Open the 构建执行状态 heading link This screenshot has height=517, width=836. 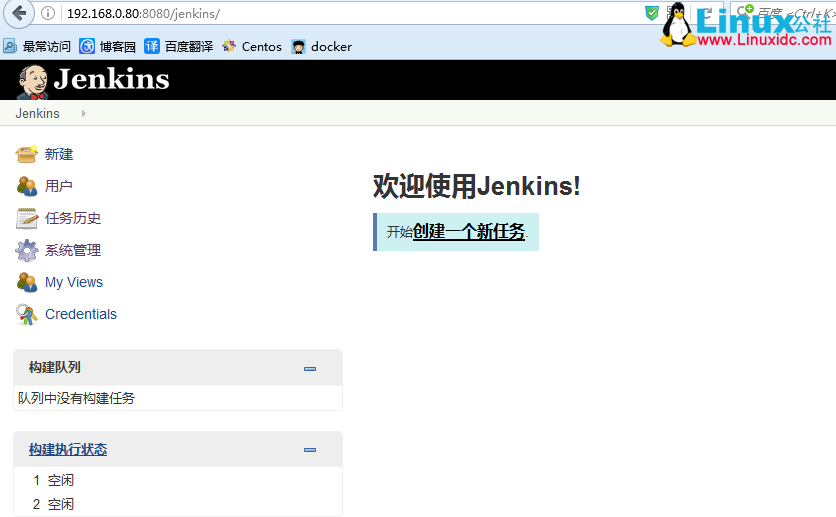click(68, 449)
